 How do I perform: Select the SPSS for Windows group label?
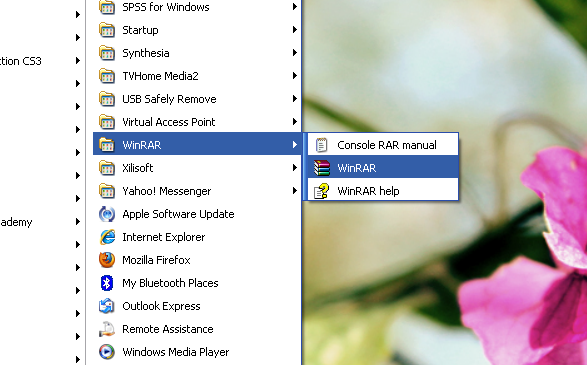(x=165, y=7)
